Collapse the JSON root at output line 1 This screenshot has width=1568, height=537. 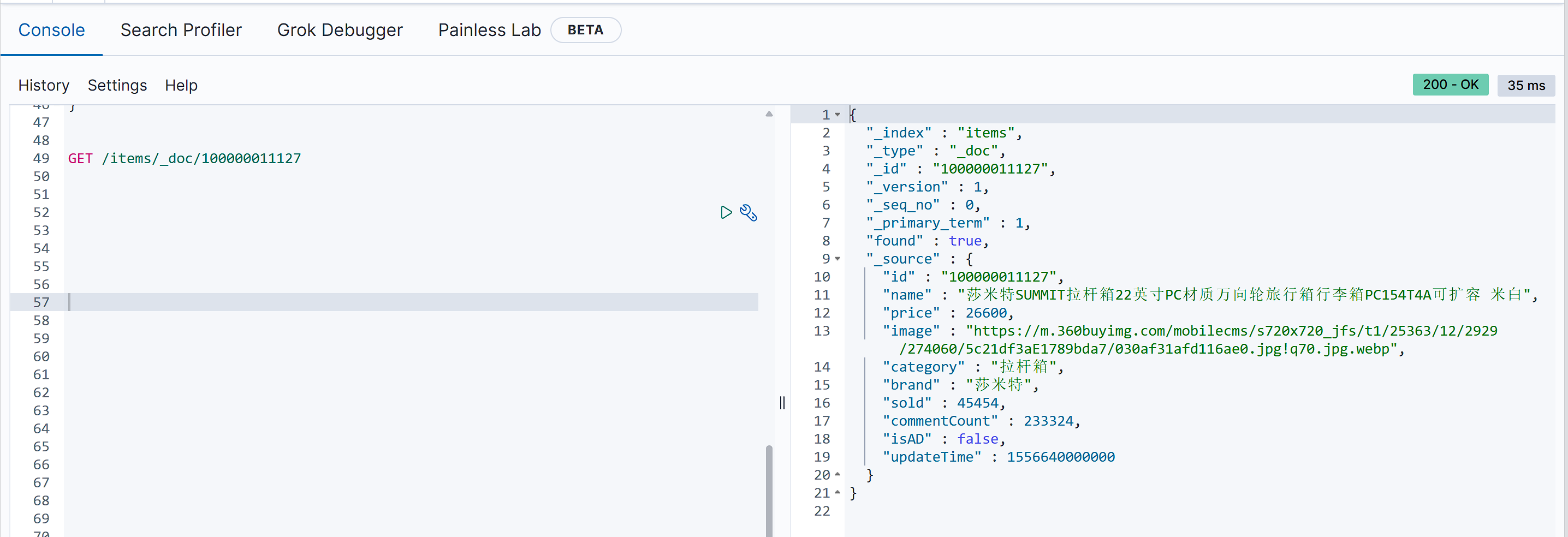(838, 115)
